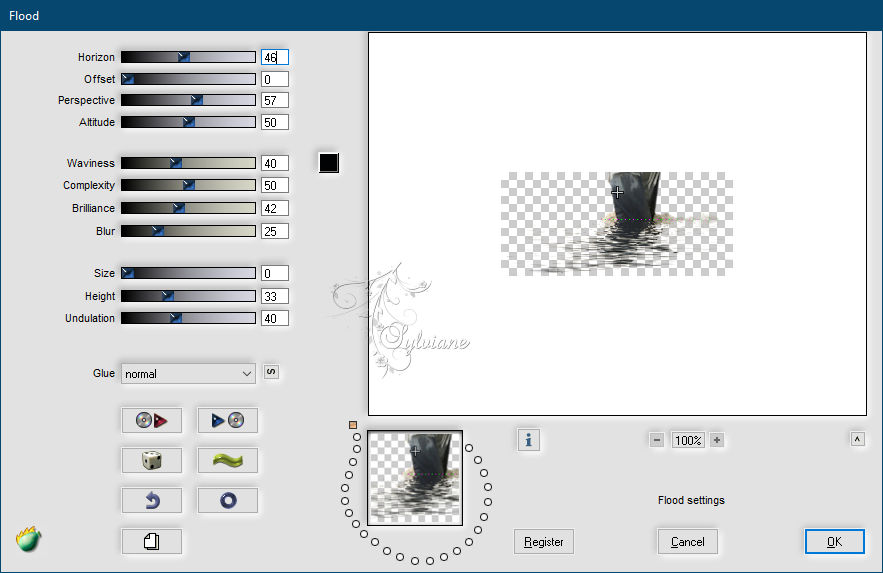This screenshot has width=883, height=573.
Task: Click the crosshair marker in main preview
Action: coord(617,193)
